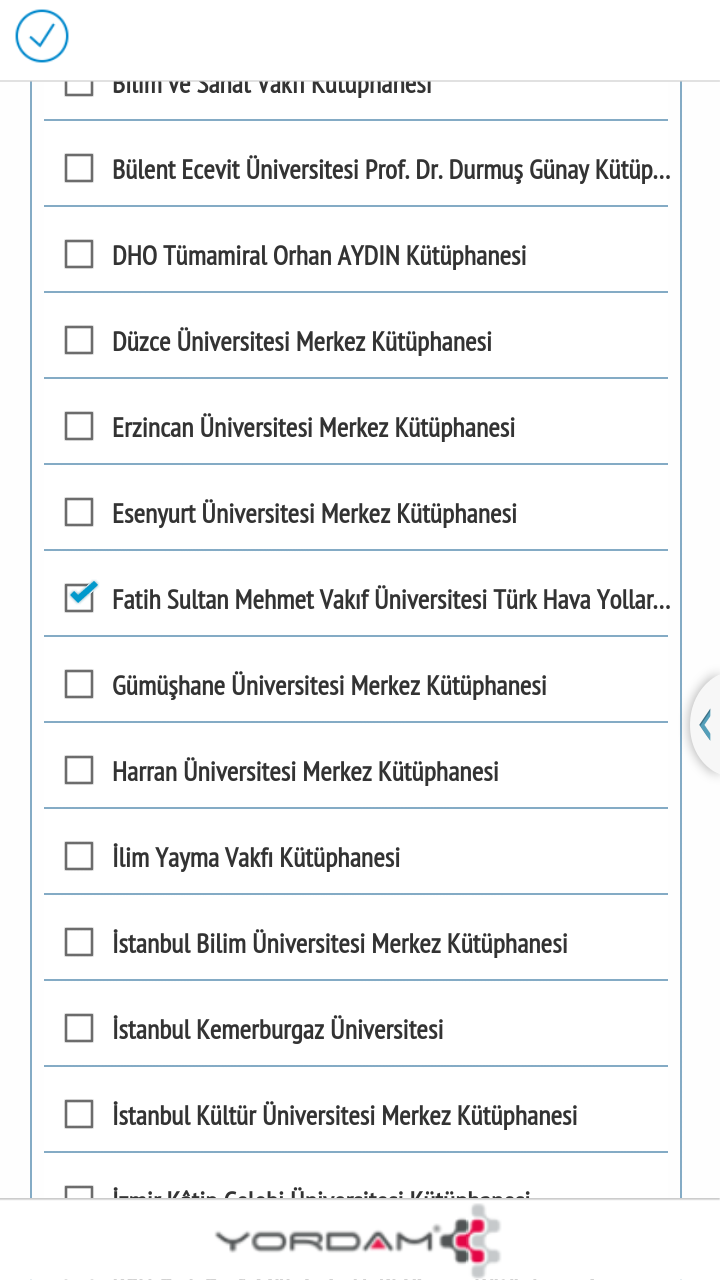Enable İstanbul Bilim Üniversitesi checkbox
The width and height of the screenshot is (720, 1280).
tap(79, 943)
